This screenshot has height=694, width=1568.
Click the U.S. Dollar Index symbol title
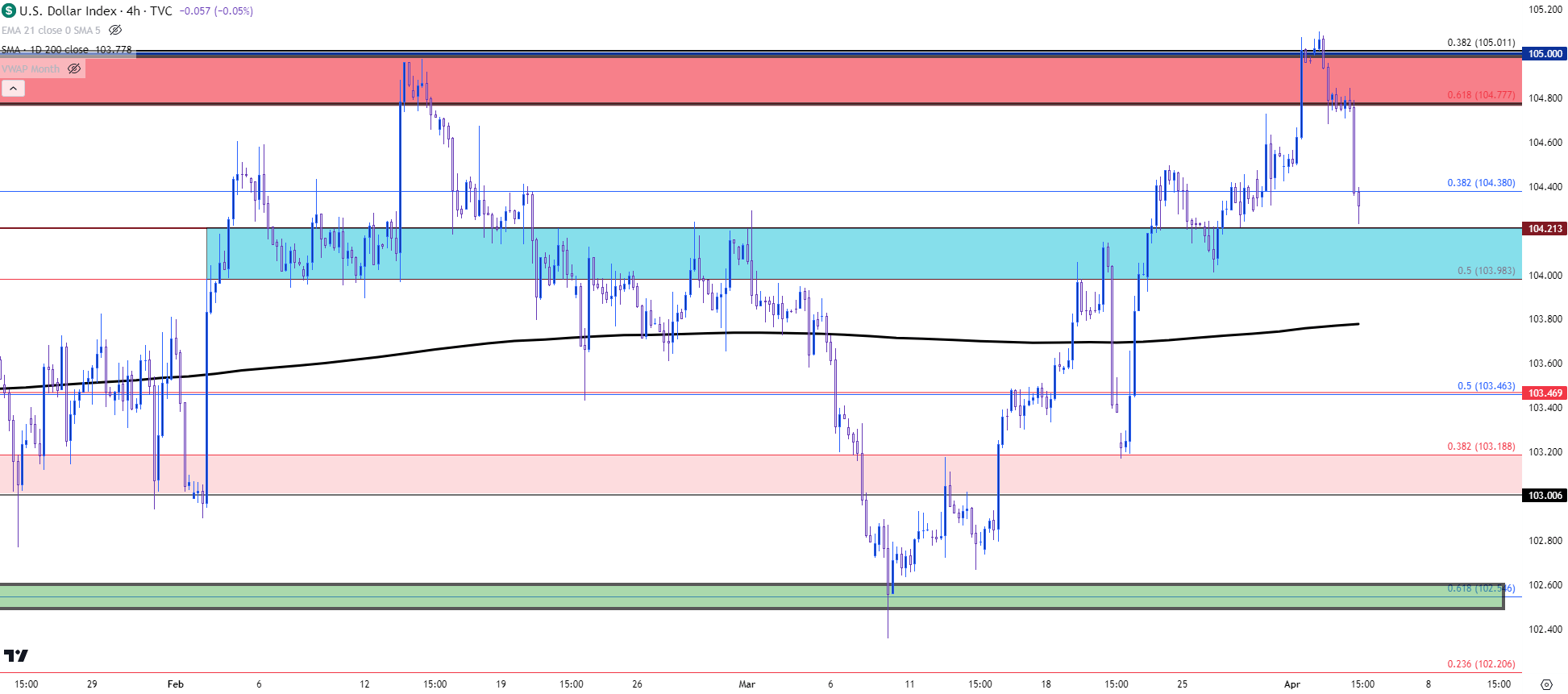click(x=68, y=10)
